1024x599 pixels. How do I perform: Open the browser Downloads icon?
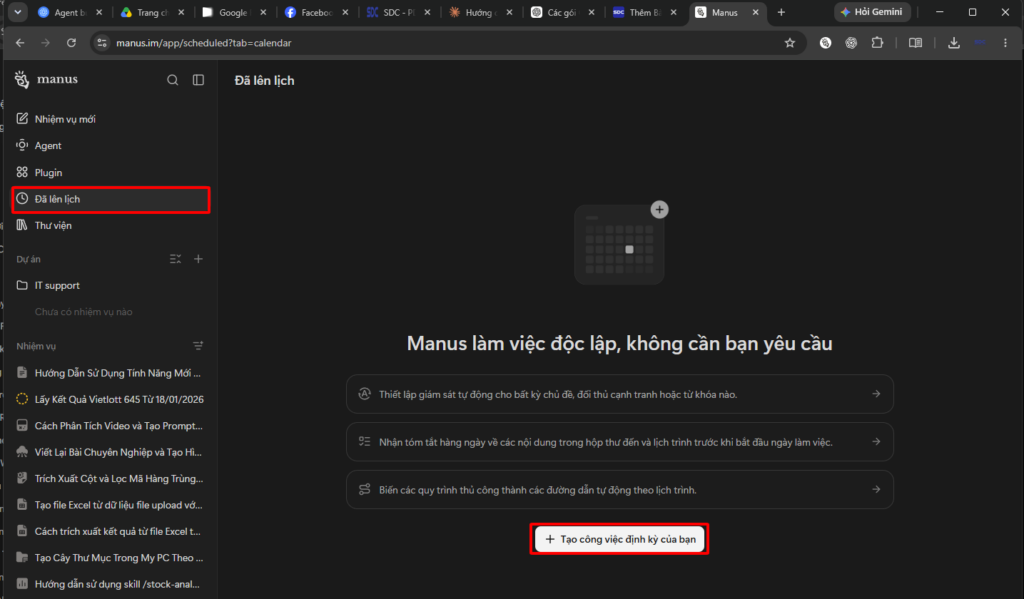(953, 43)
